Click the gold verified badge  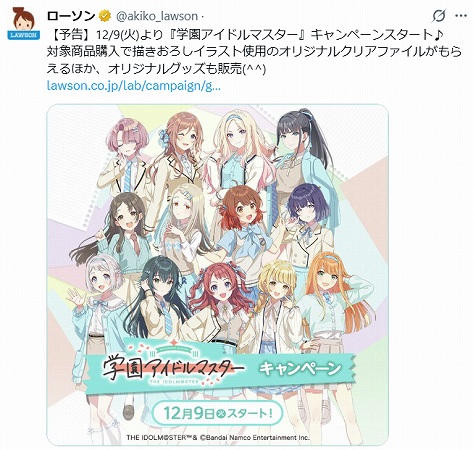(x=106, y=15)
